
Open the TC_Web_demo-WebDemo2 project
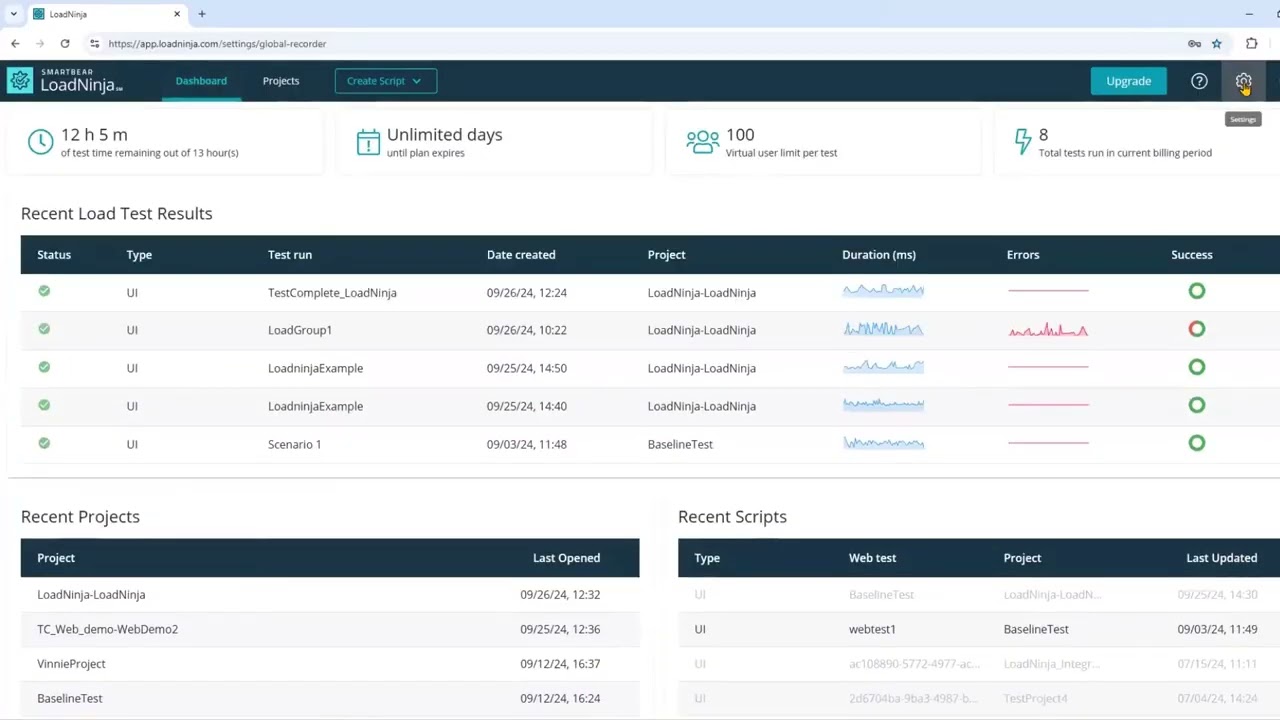point(107,629)
